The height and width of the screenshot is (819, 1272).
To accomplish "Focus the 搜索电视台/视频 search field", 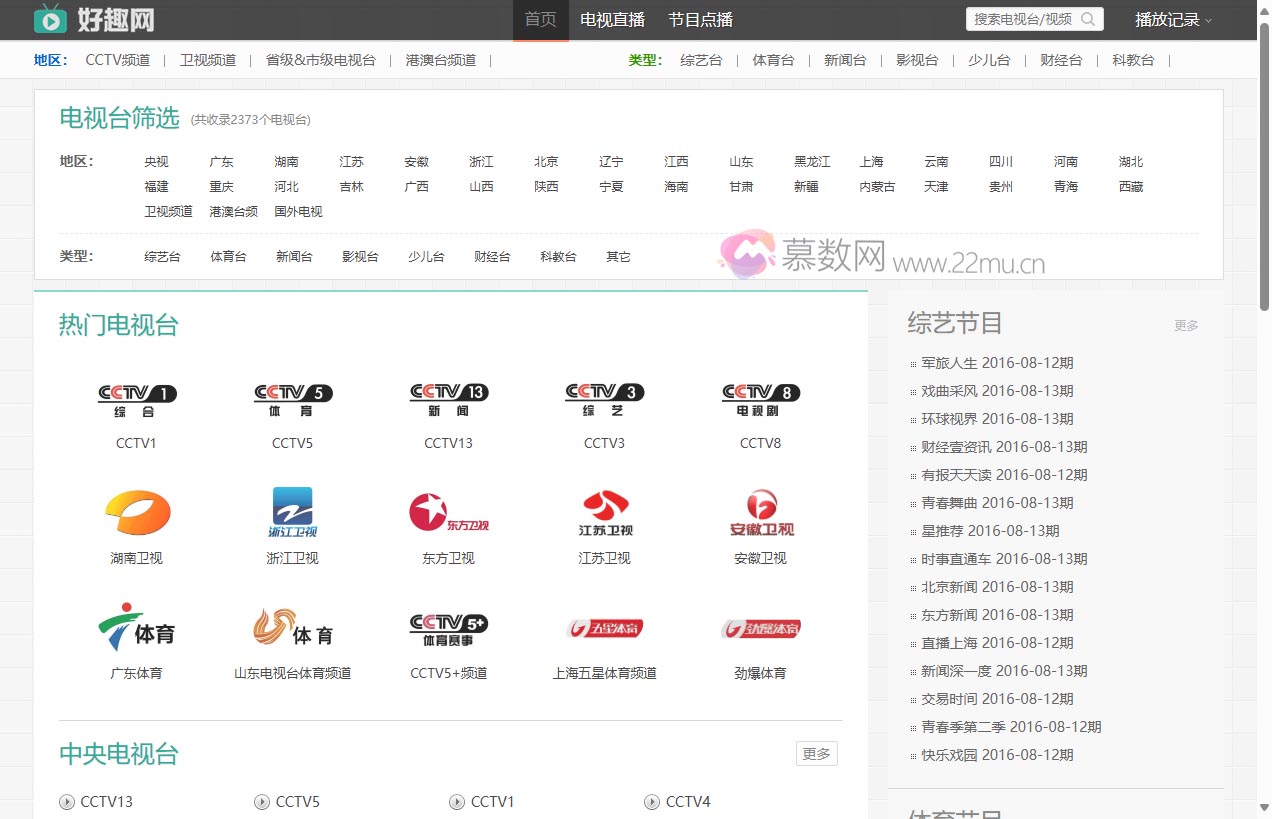I will (x=1021, y=19).
